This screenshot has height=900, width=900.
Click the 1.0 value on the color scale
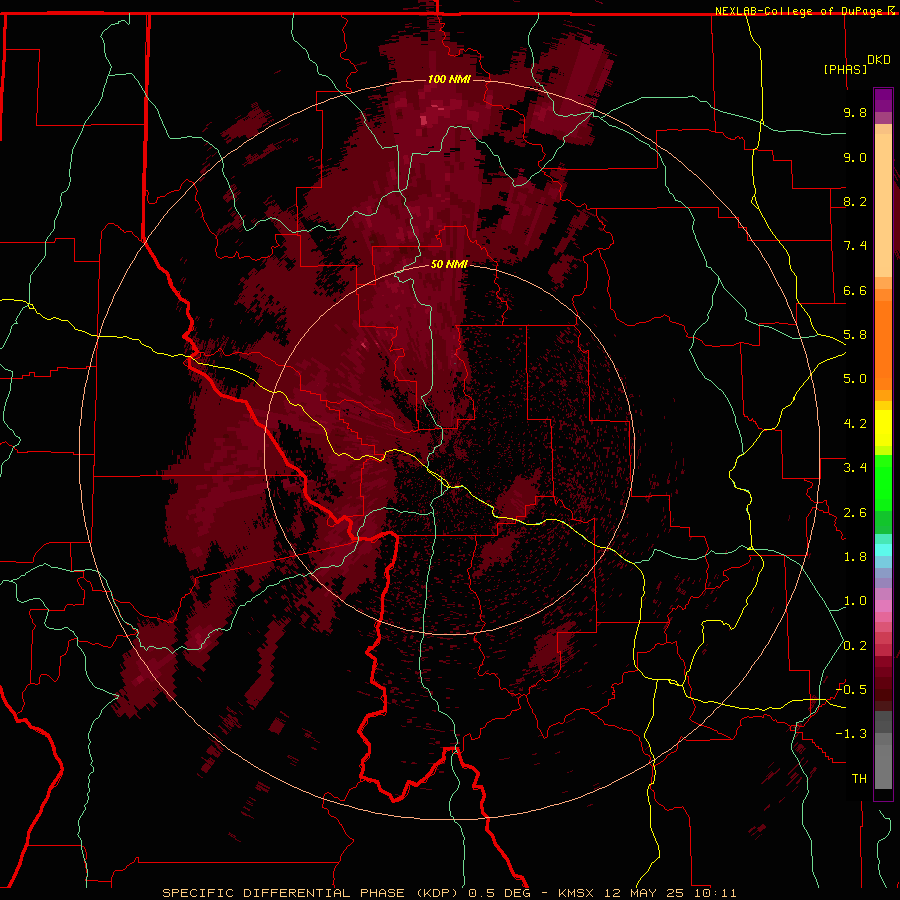point(855,601)
